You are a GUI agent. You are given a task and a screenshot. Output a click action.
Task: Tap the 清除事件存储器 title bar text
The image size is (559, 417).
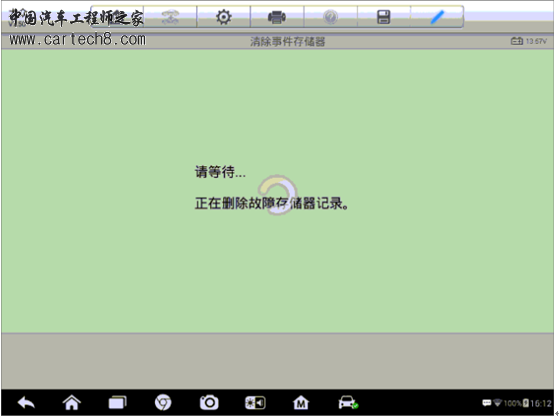(287, 42)
